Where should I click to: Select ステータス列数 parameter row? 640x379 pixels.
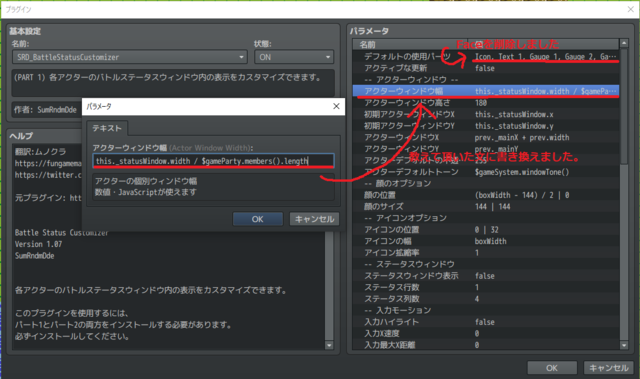click(x=486, y=299)
